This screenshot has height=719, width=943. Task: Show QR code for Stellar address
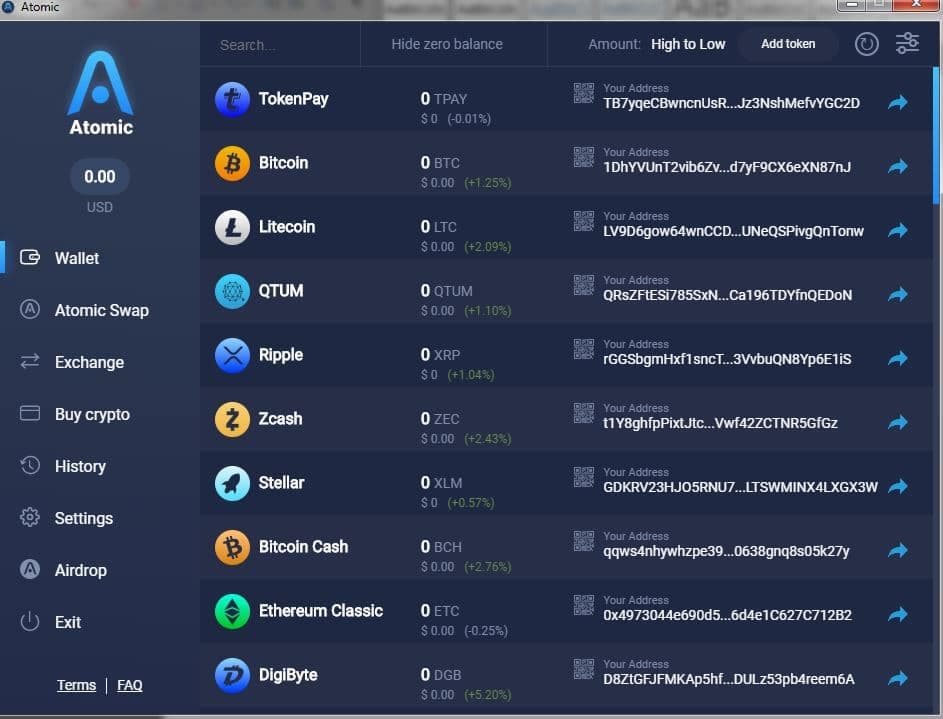point(583,478)
